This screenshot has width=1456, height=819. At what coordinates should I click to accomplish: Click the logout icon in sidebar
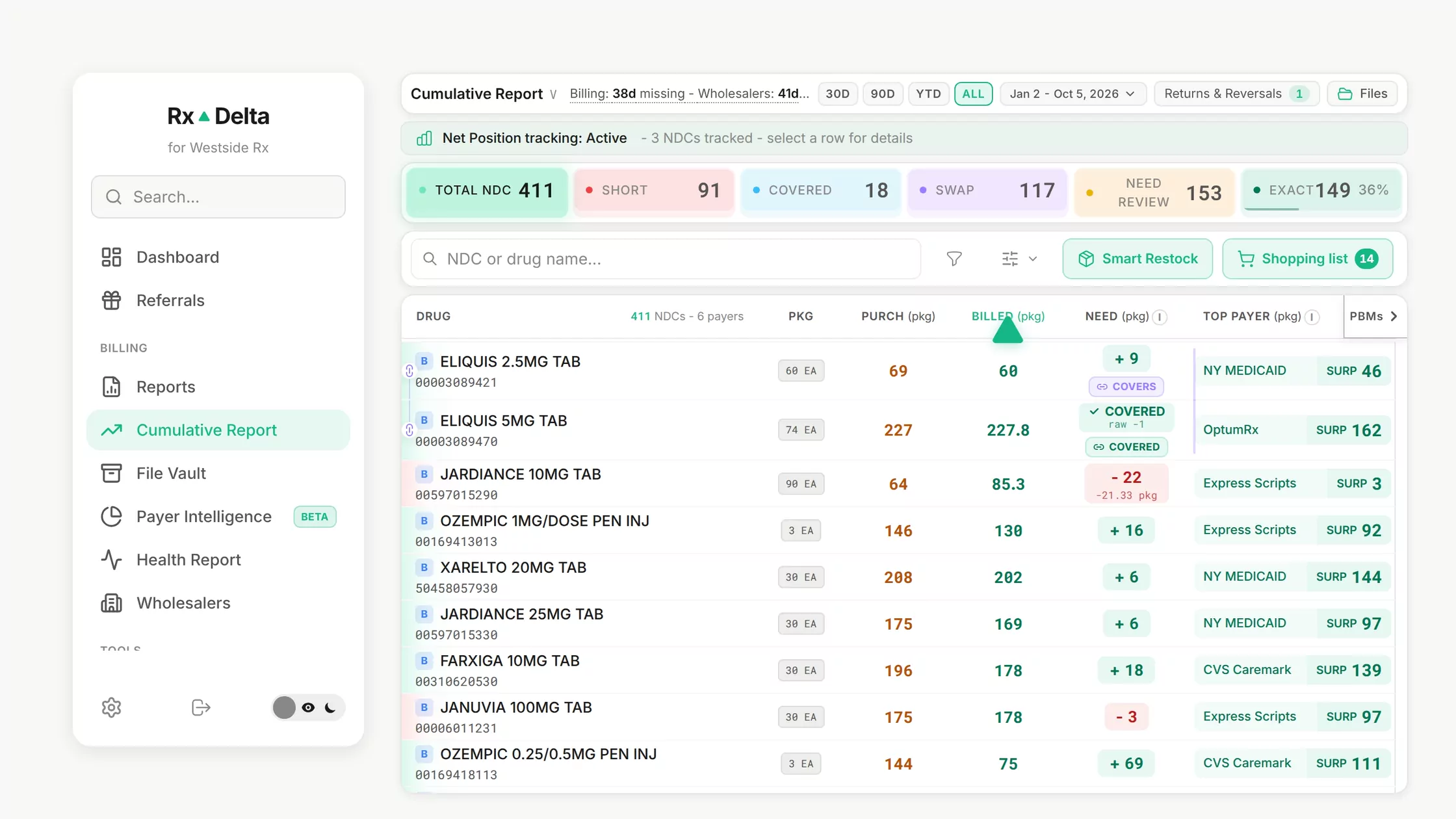[201, 707]
